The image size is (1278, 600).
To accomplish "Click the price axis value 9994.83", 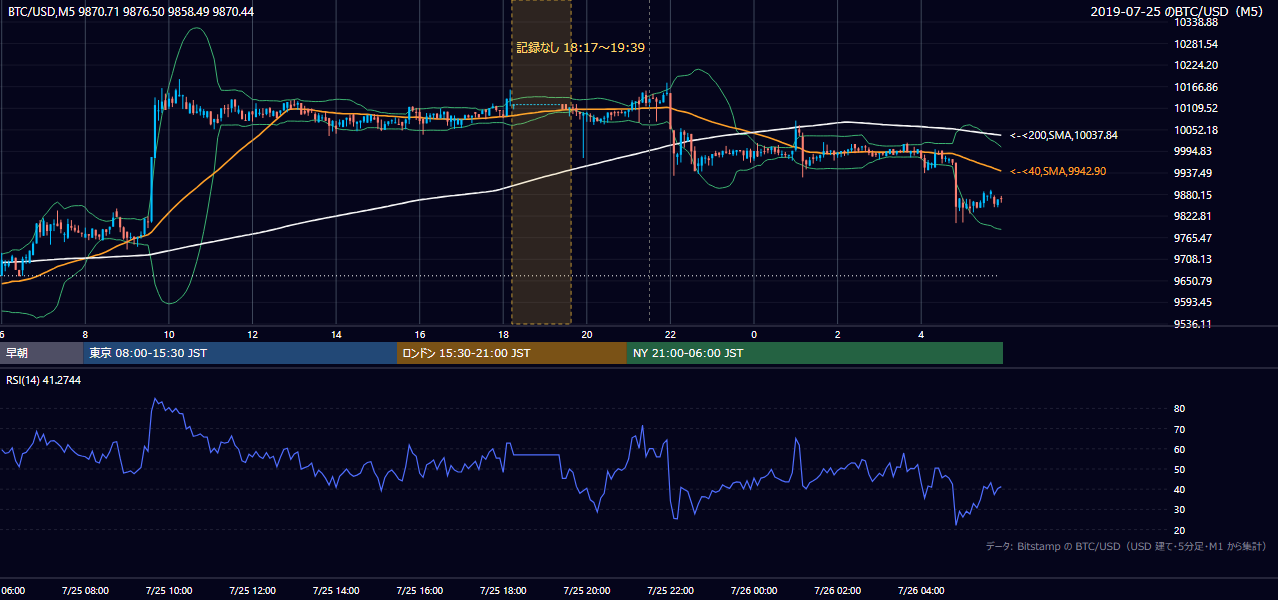I will click(x=1195, y=151).
